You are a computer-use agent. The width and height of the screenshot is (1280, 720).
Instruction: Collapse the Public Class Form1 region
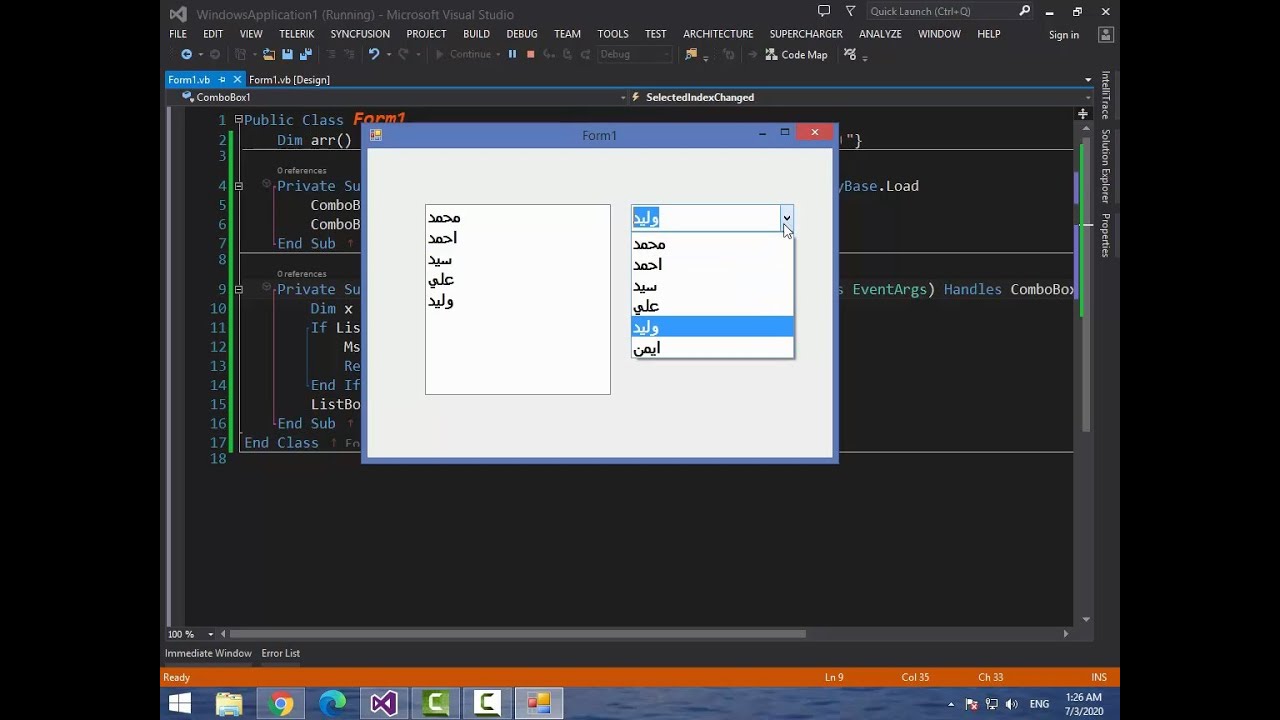[x=238, y=120]
